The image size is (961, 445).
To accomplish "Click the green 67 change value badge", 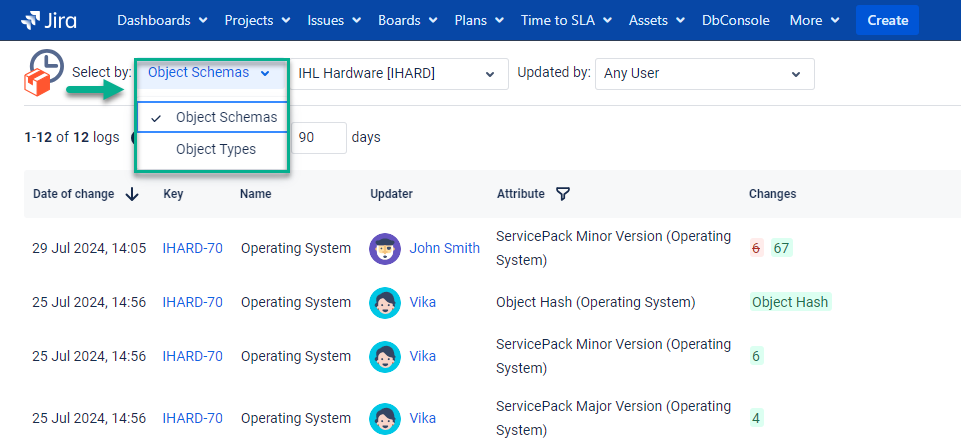I will click(x=781, y=248).
